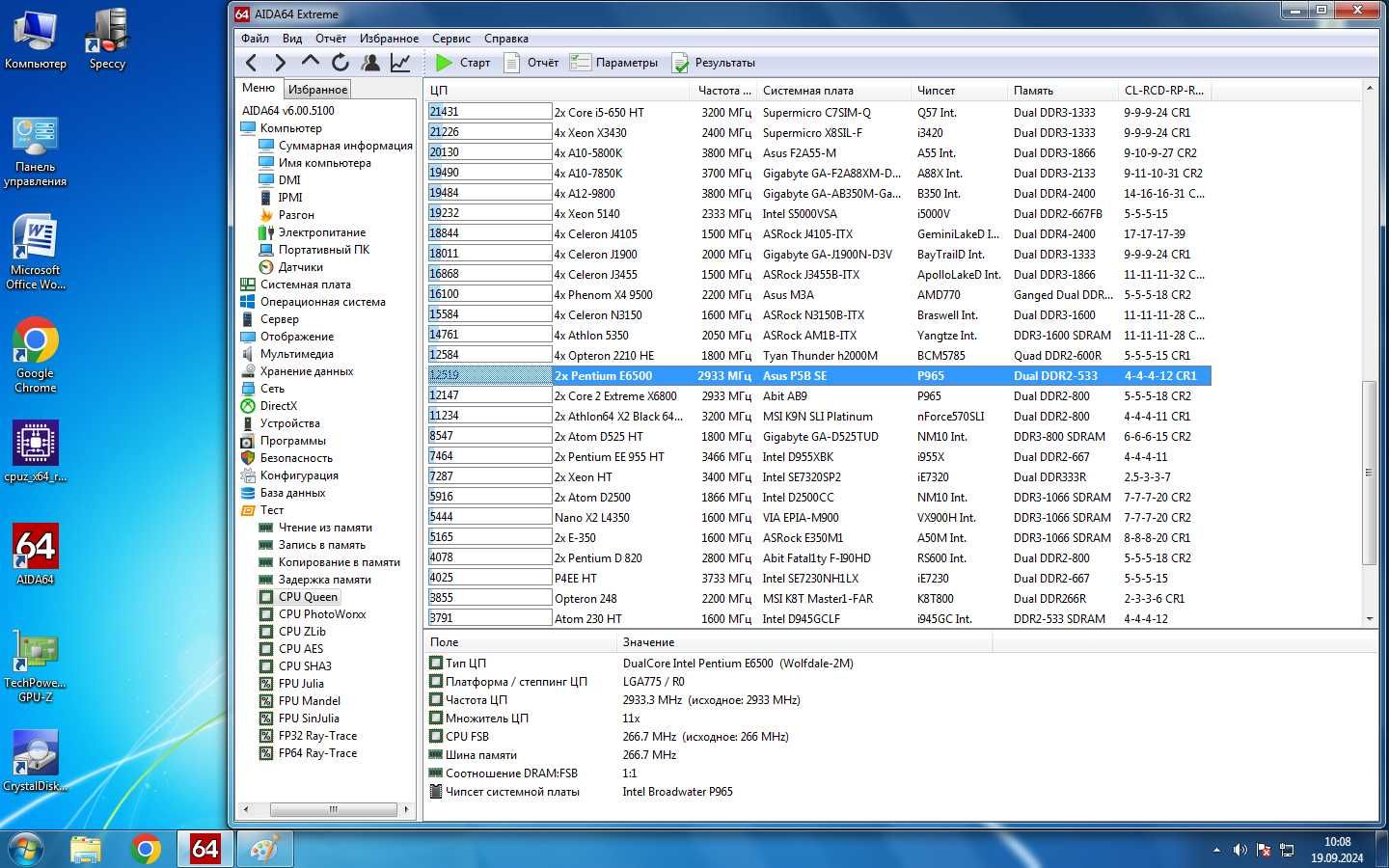The width and height of the screenshot is (1389, 868).
Task: Open the cpuz_x64 desktop icon
Action: [36, 451]
